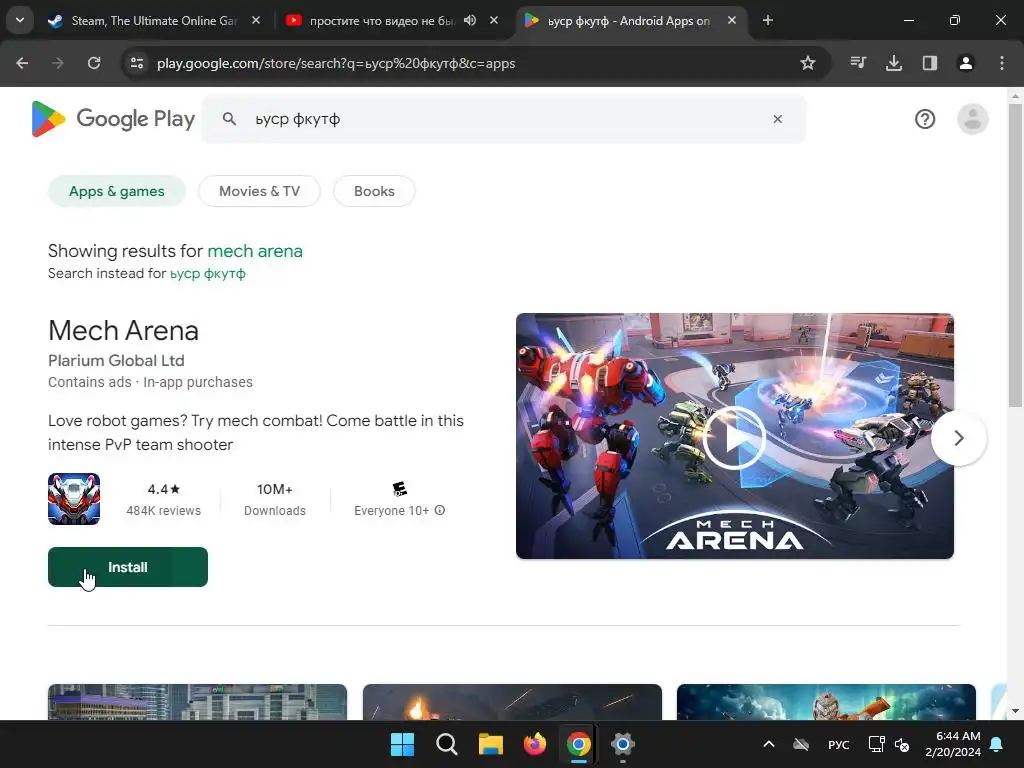Screen dimensions: 1024x768
Task: Open the muted volume tray icon
Action: (x=902, y=744)
